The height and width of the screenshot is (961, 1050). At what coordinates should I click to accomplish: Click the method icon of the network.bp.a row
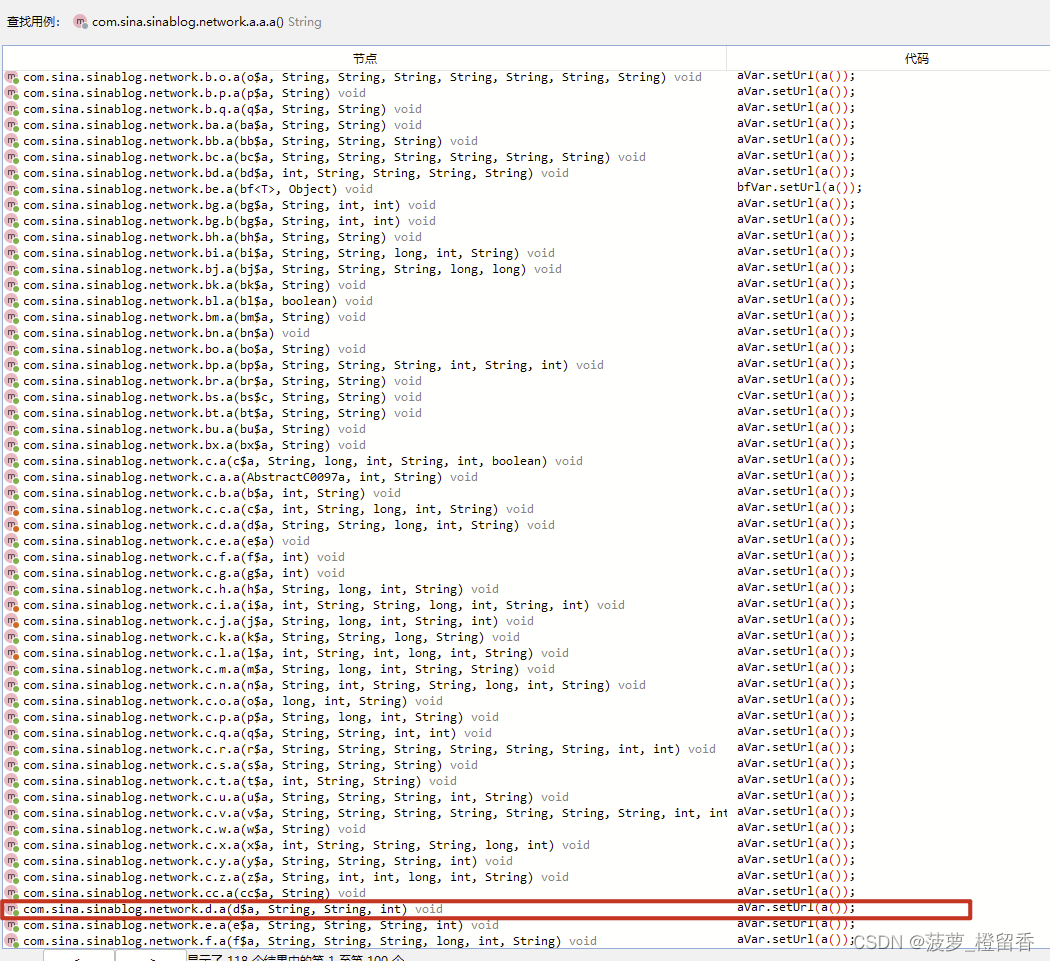[x=12, y=366]
